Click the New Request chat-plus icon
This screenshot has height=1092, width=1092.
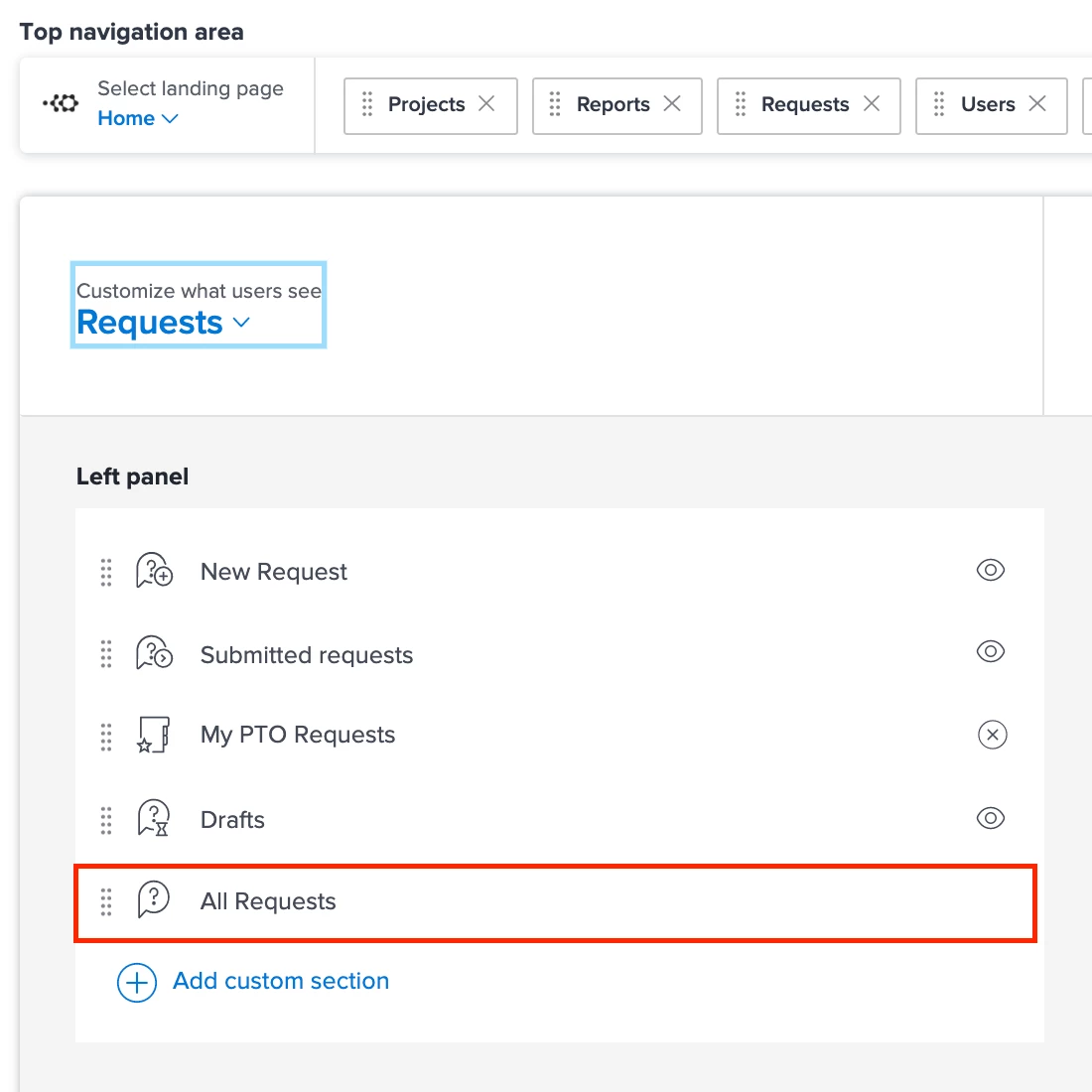tap(154, 571)
